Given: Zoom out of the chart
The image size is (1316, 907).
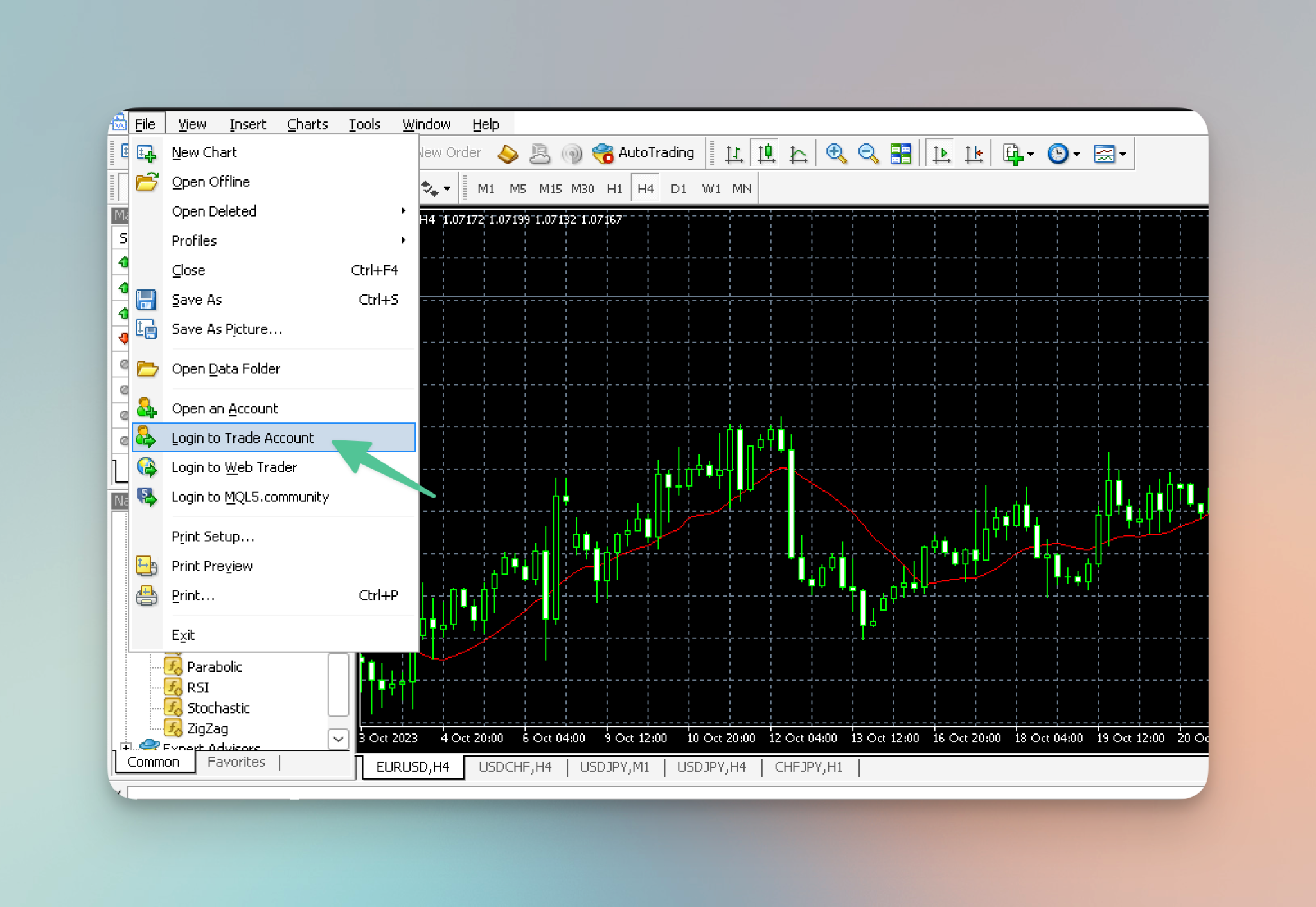Looking at the screenshot, I should pyautogui.click(x=869, y=152).
